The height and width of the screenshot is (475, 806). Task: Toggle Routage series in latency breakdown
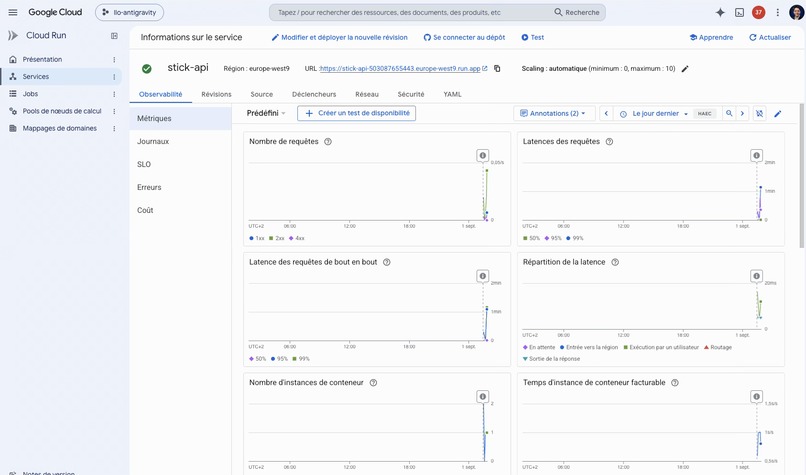[x=718, y=348]
